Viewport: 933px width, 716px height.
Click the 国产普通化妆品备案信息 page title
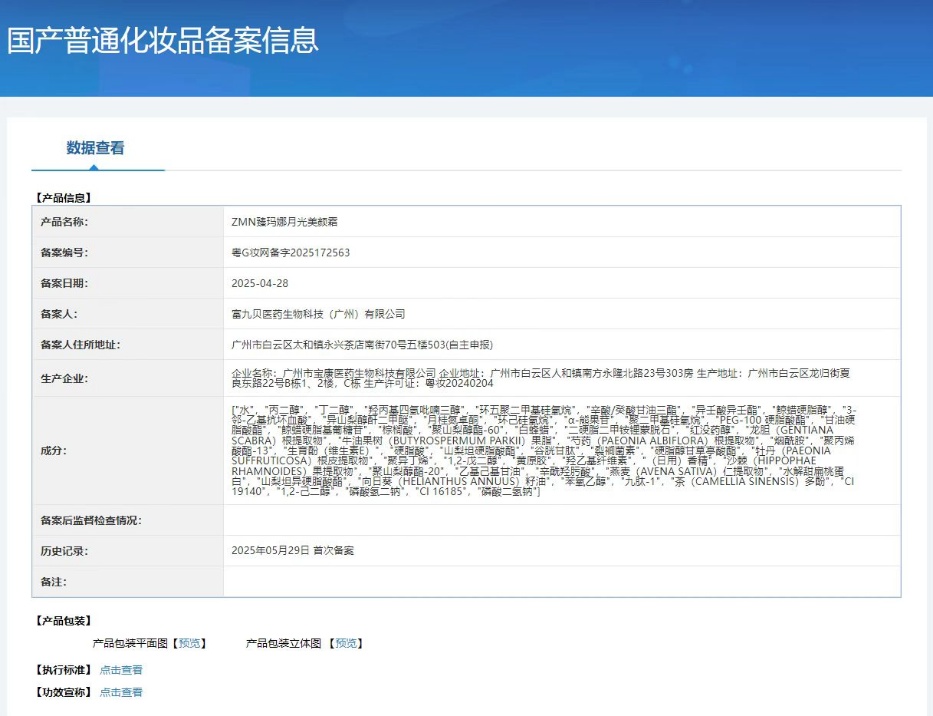[x=163, y=40]
